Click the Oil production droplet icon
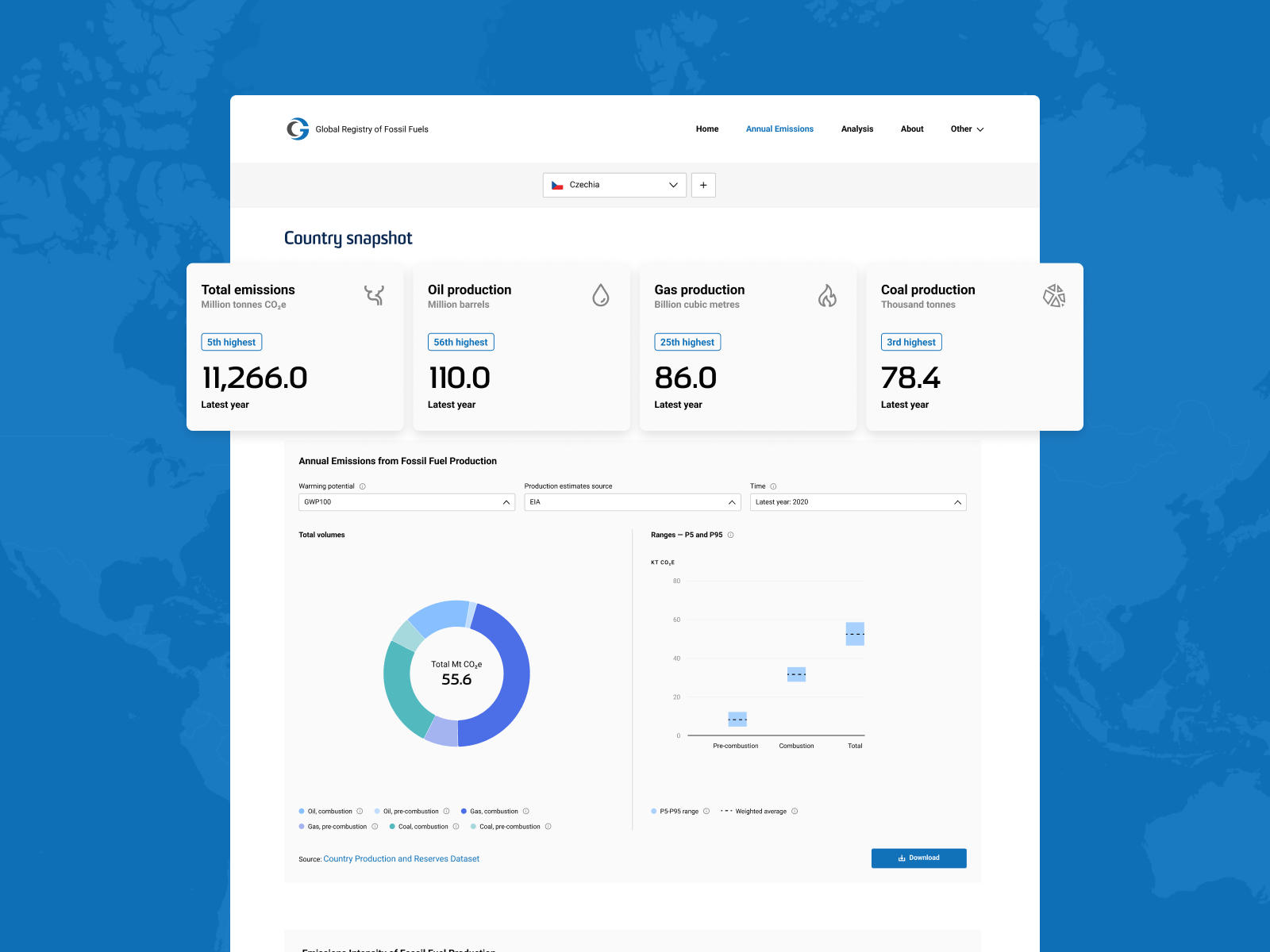 coord(601,295)
